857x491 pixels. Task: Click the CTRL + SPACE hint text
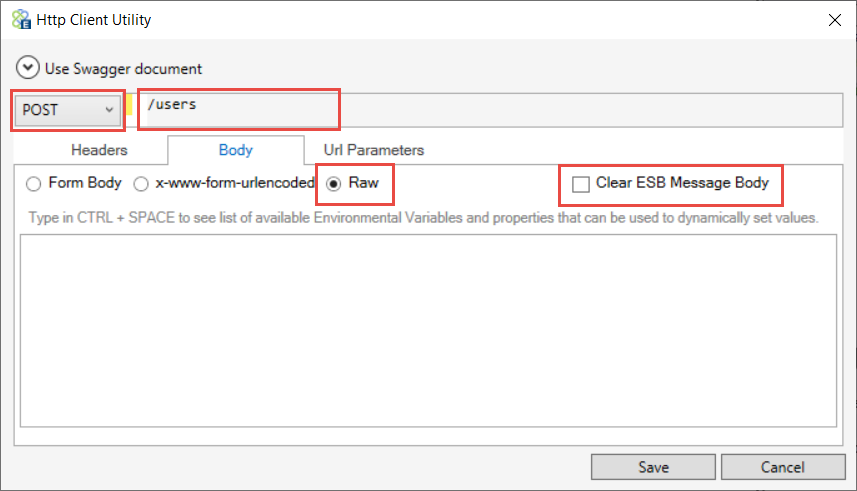(x=423, y=218)
